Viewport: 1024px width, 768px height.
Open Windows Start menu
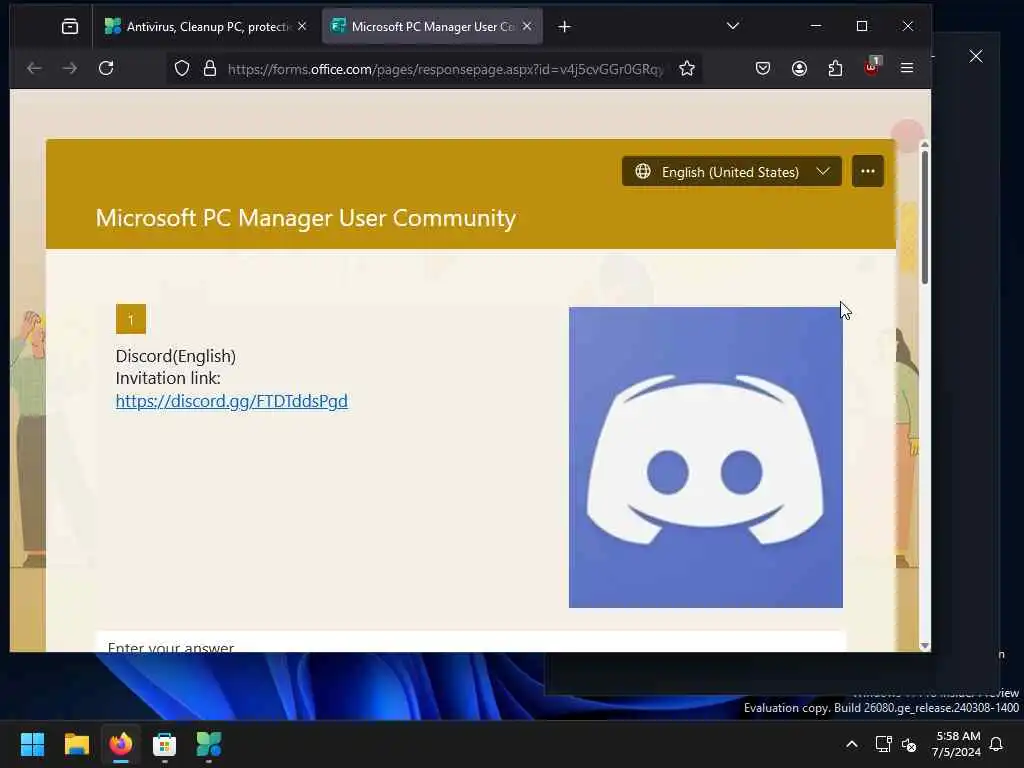pyautogui.click(x=33, y=744)
